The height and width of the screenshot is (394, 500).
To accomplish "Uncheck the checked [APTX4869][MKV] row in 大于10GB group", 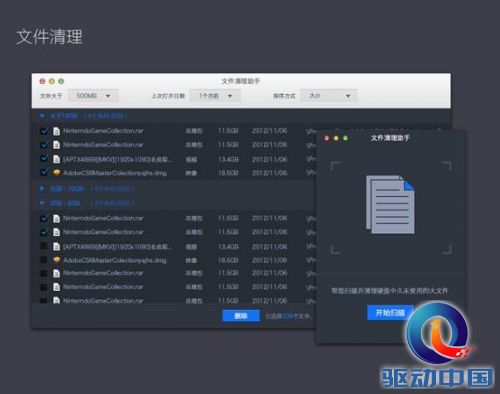I will point(44,158).
